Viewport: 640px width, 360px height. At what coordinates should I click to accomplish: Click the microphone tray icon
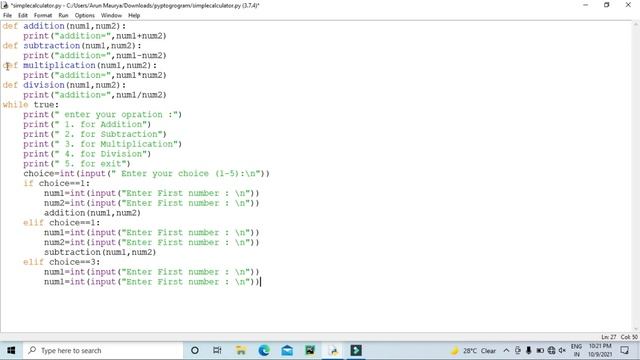point(529,350)
